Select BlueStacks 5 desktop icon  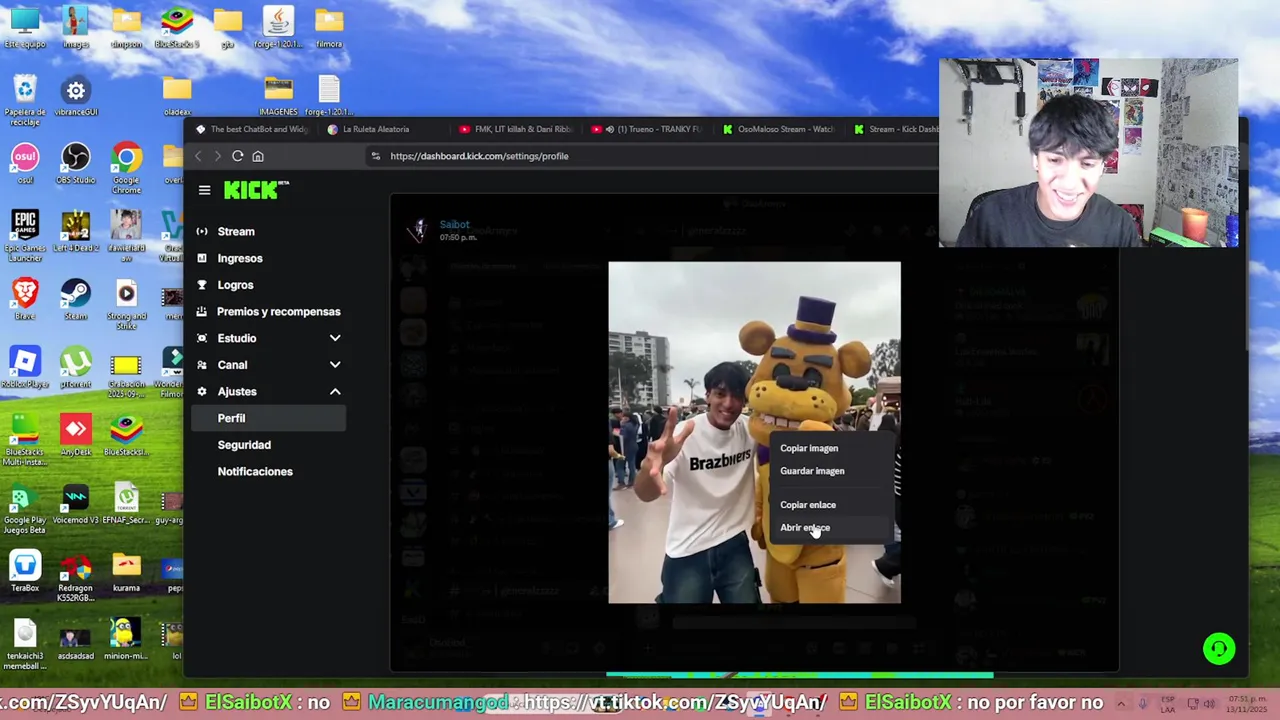(177, 28)
